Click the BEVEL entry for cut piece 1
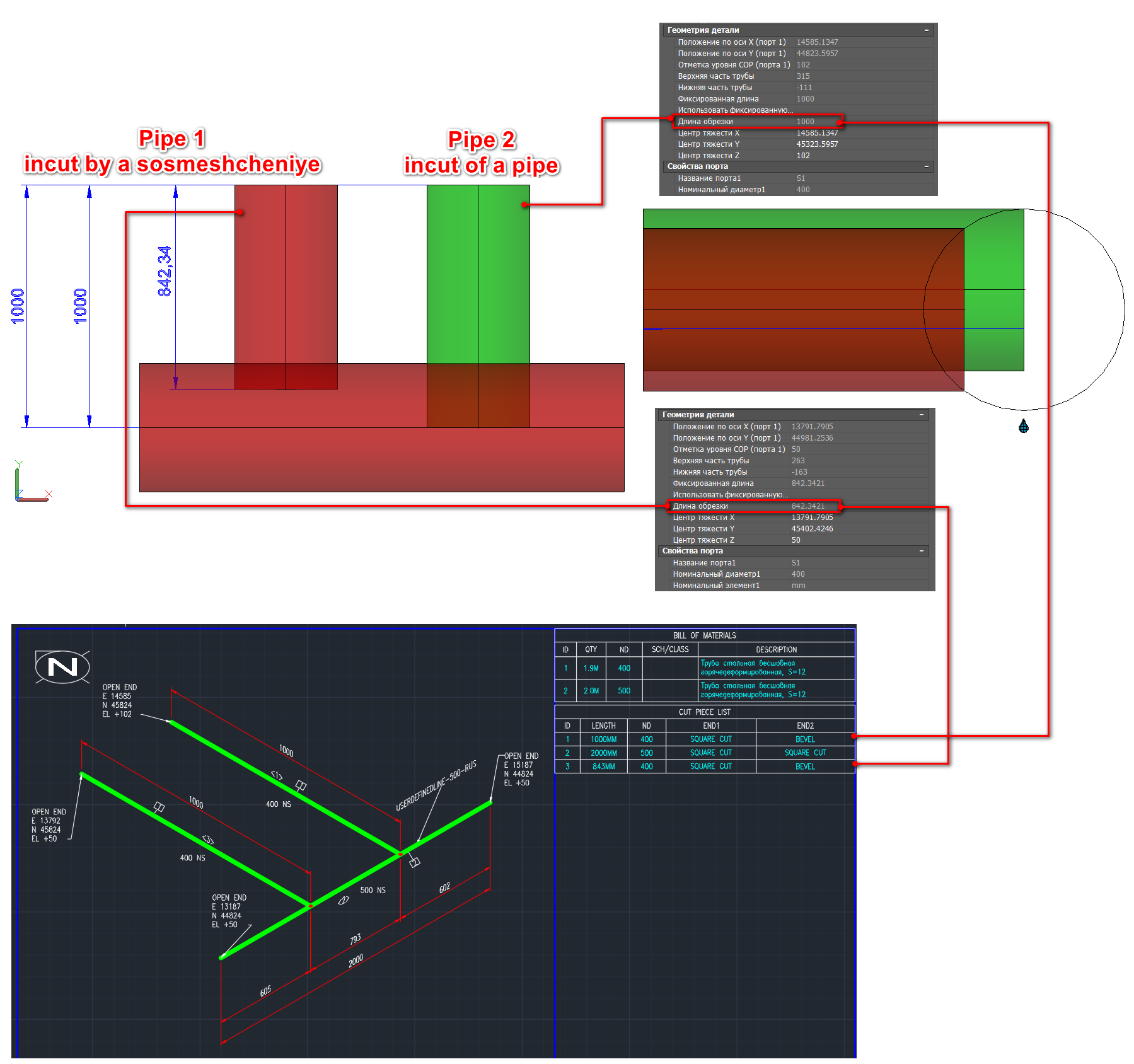The width and height of the screenshot is (1134, 1064). pos(805,739)
